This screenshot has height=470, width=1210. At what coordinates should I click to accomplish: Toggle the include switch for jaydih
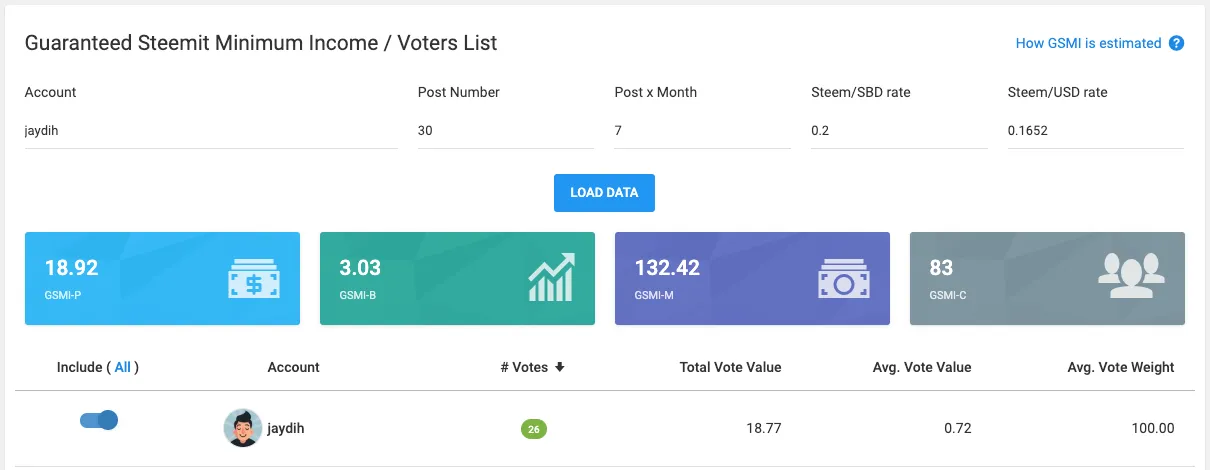99,420
